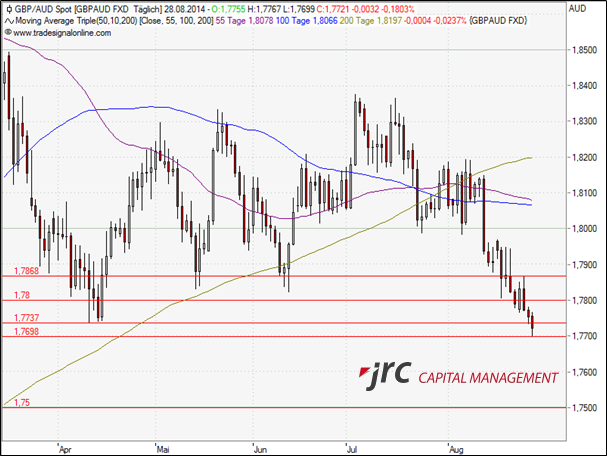
Task: Select the 1,7698 support line label
Action: click(26, 331)
